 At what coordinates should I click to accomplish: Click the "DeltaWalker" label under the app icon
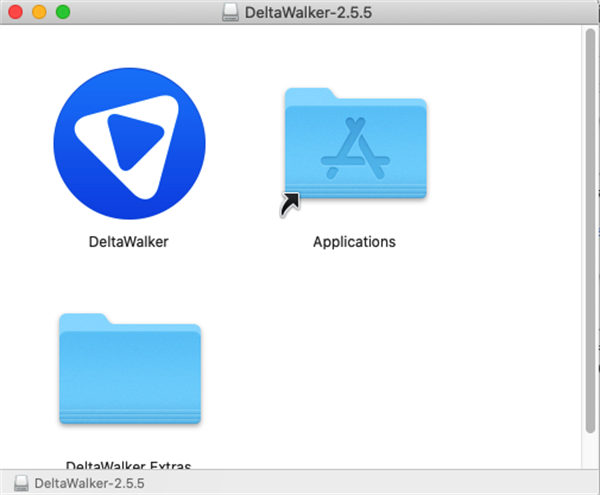129,242
